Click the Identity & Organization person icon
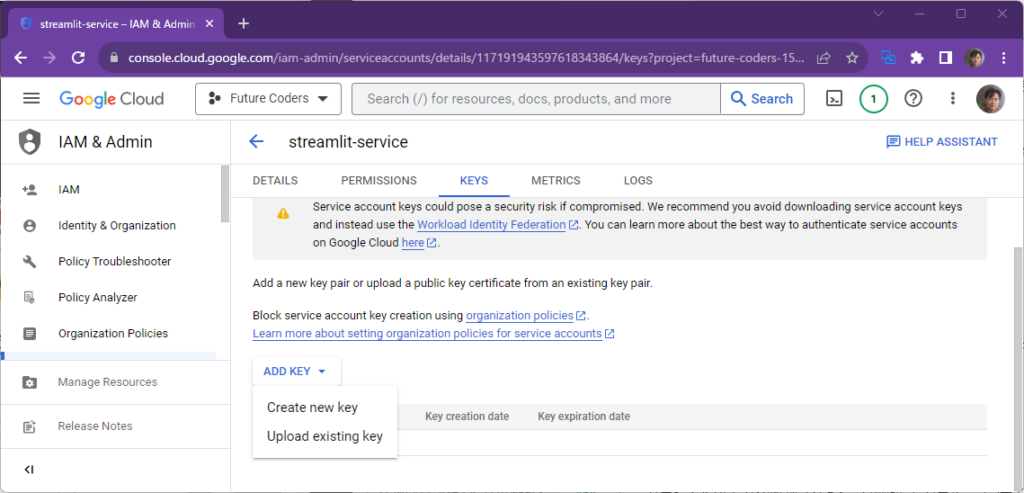Viewport: 1024px width, 493px height. (x=29, y=226)
